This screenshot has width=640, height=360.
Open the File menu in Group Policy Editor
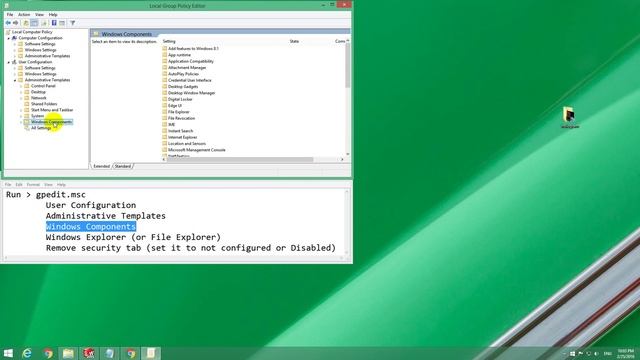10,15
